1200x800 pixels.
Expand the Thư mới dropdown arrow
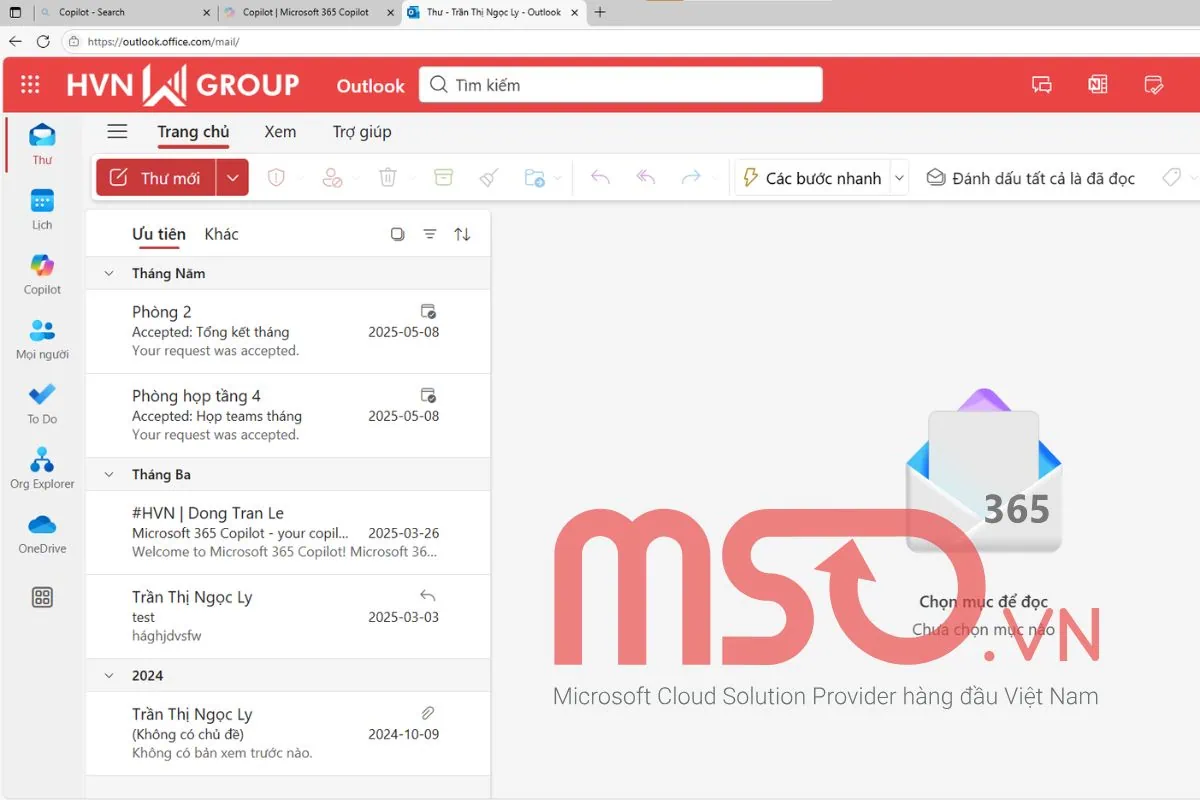pyautogui.click(x=232, y=178)
